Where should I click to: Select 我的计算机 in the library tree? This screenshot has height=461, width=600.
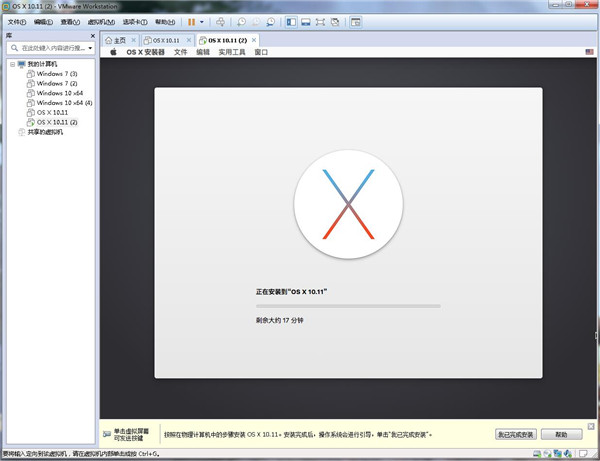point(42,64)
